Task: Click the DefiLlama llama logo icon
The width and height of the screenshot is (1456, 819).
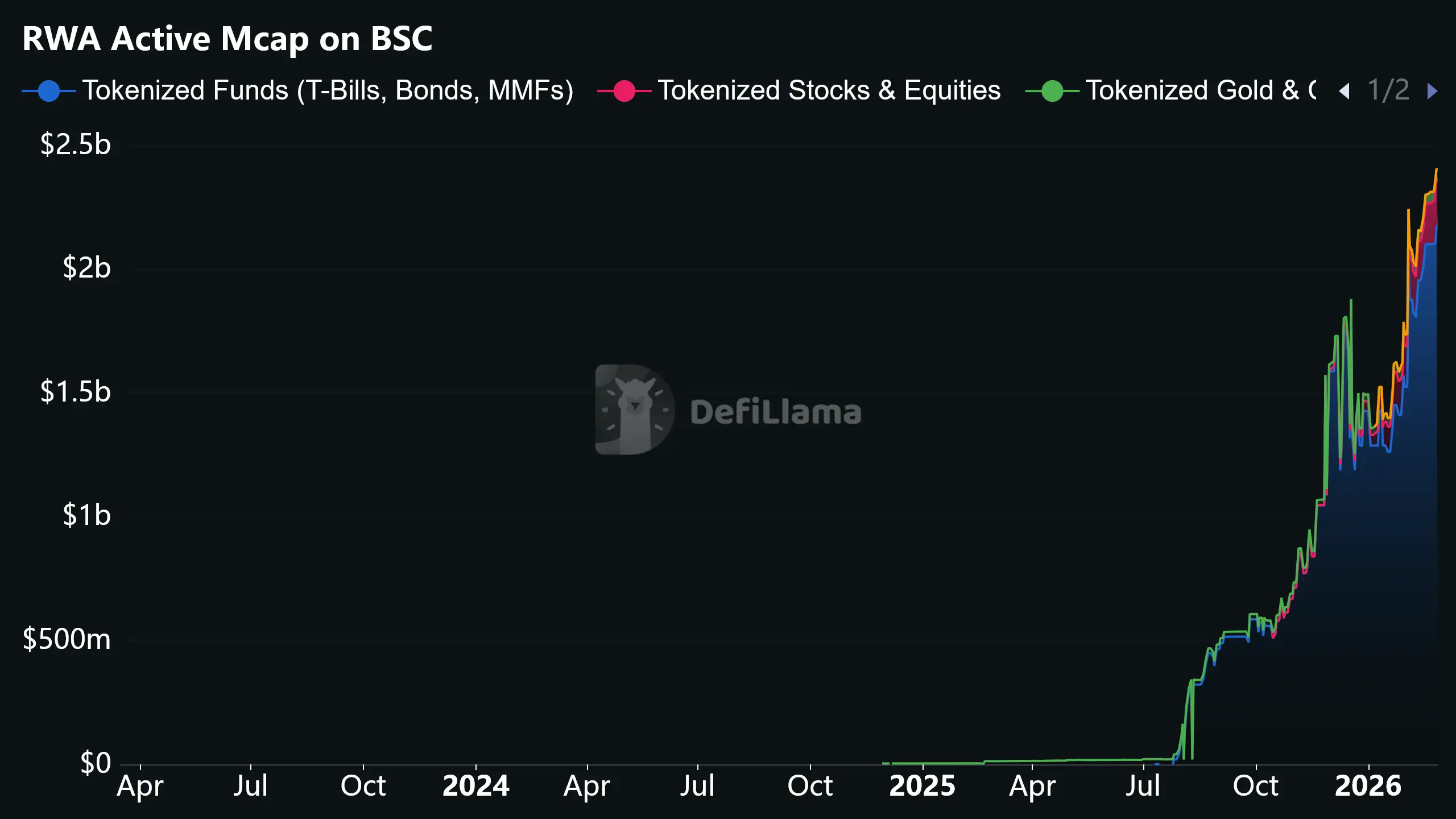Action: coord(634,409)
